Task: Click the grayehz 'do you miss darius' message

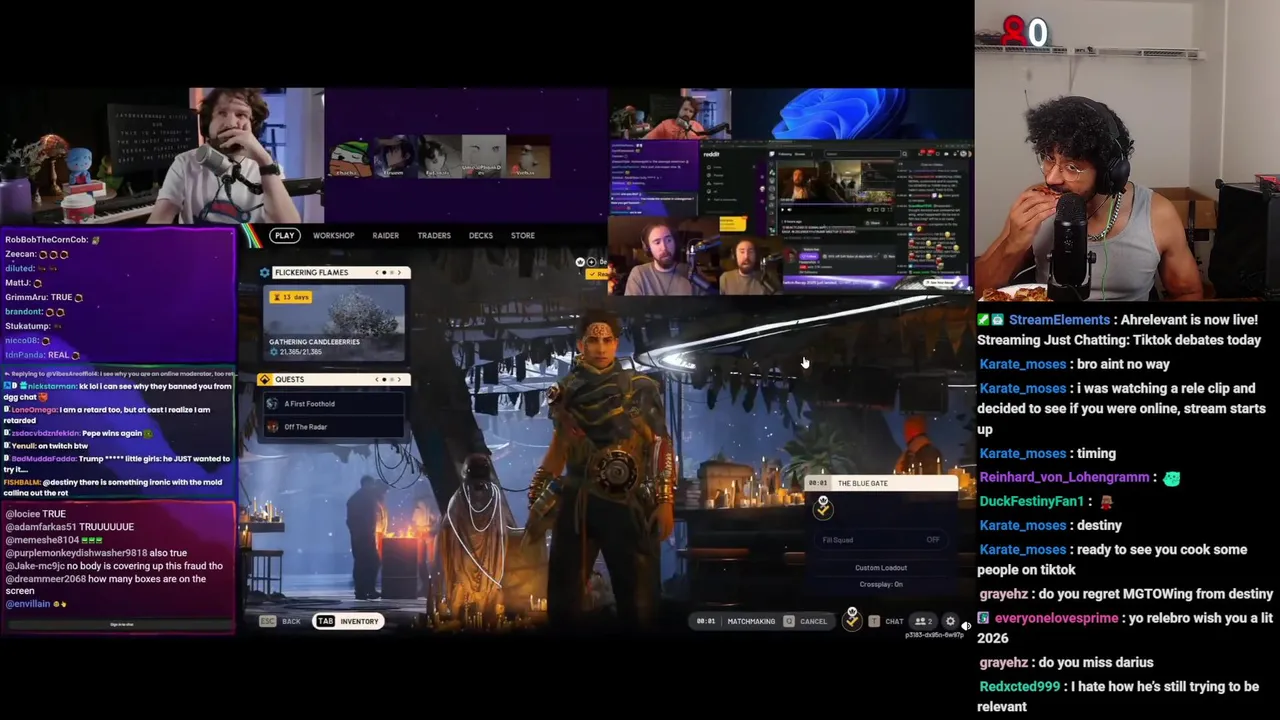Action: (x=1066, y=663)
